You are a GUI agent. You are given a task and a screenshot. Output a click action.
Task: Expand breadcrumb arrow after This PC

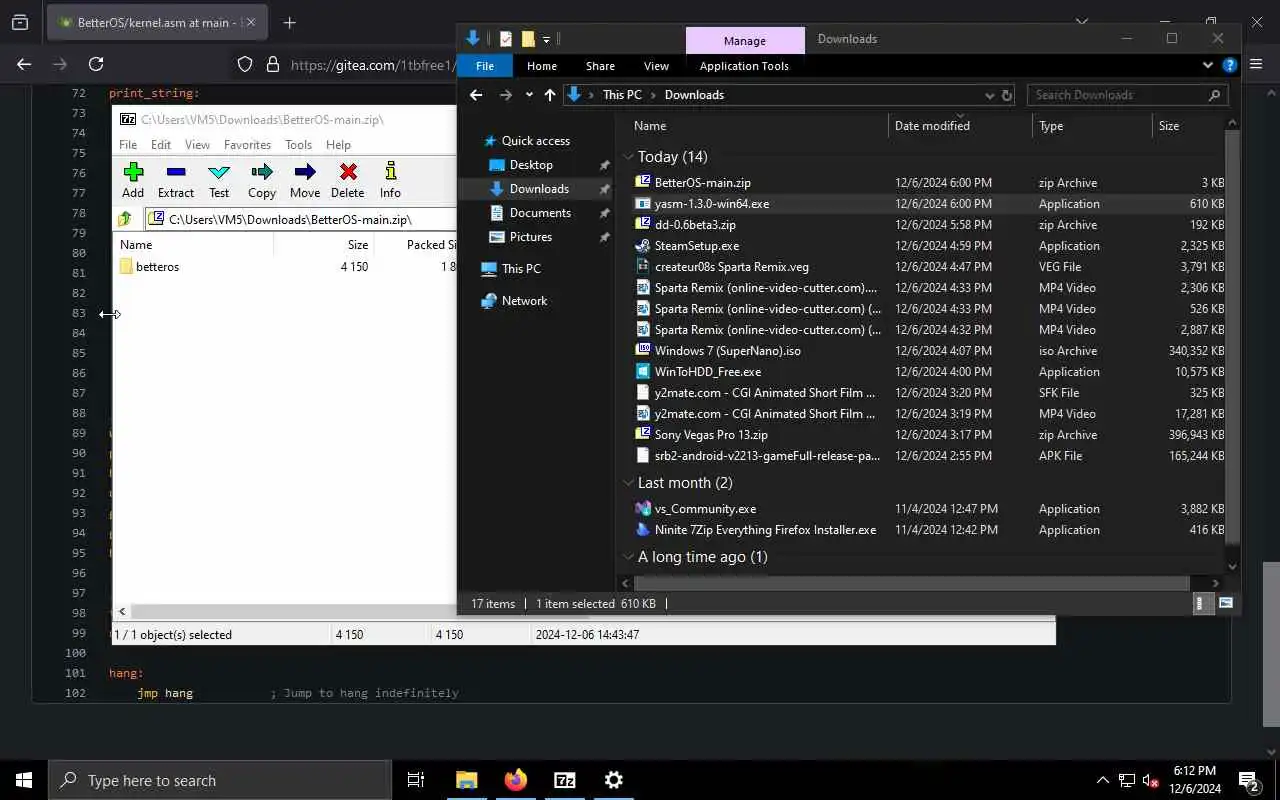(x=653, y=95)
